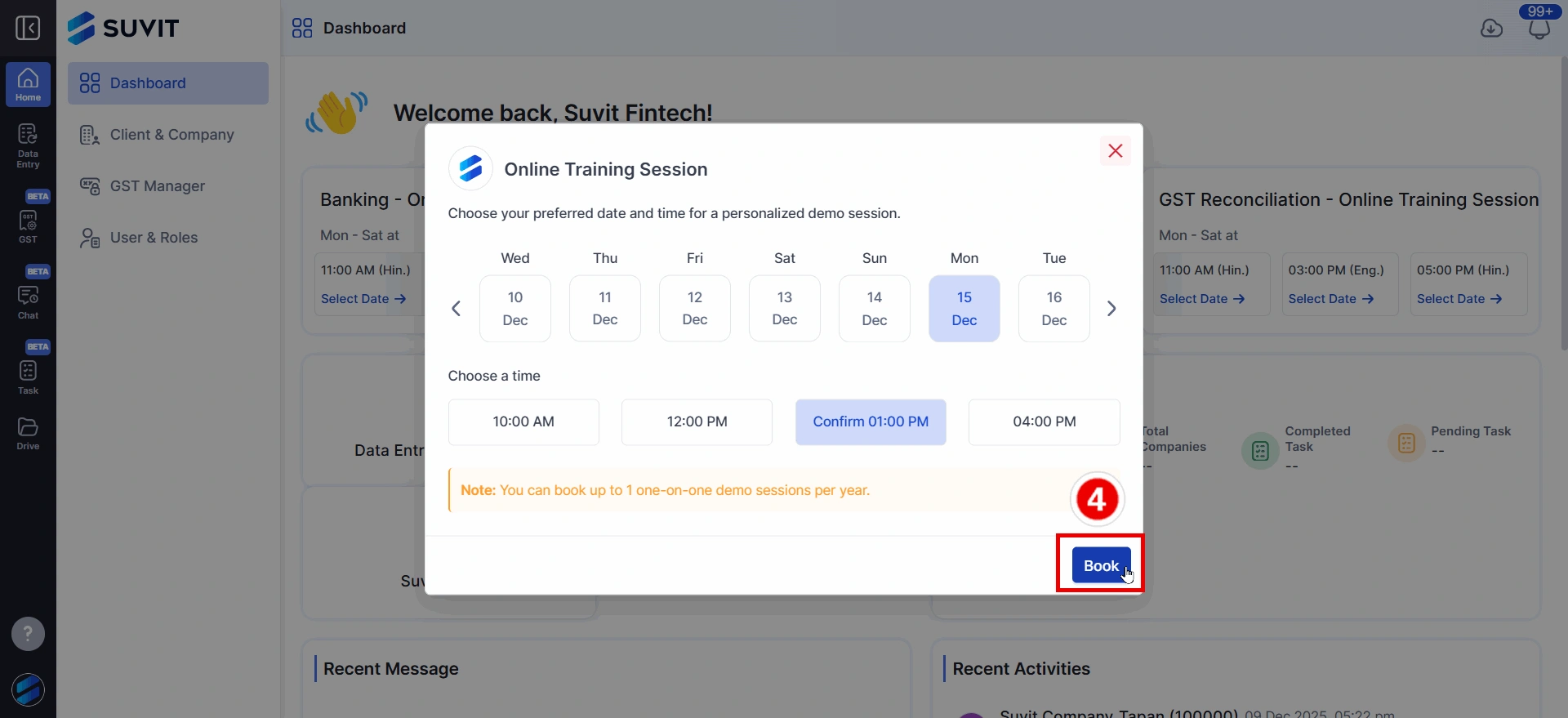1568x718 pixels.
Task: Collapse the sidebar panel icon
Action: (28, 28)
